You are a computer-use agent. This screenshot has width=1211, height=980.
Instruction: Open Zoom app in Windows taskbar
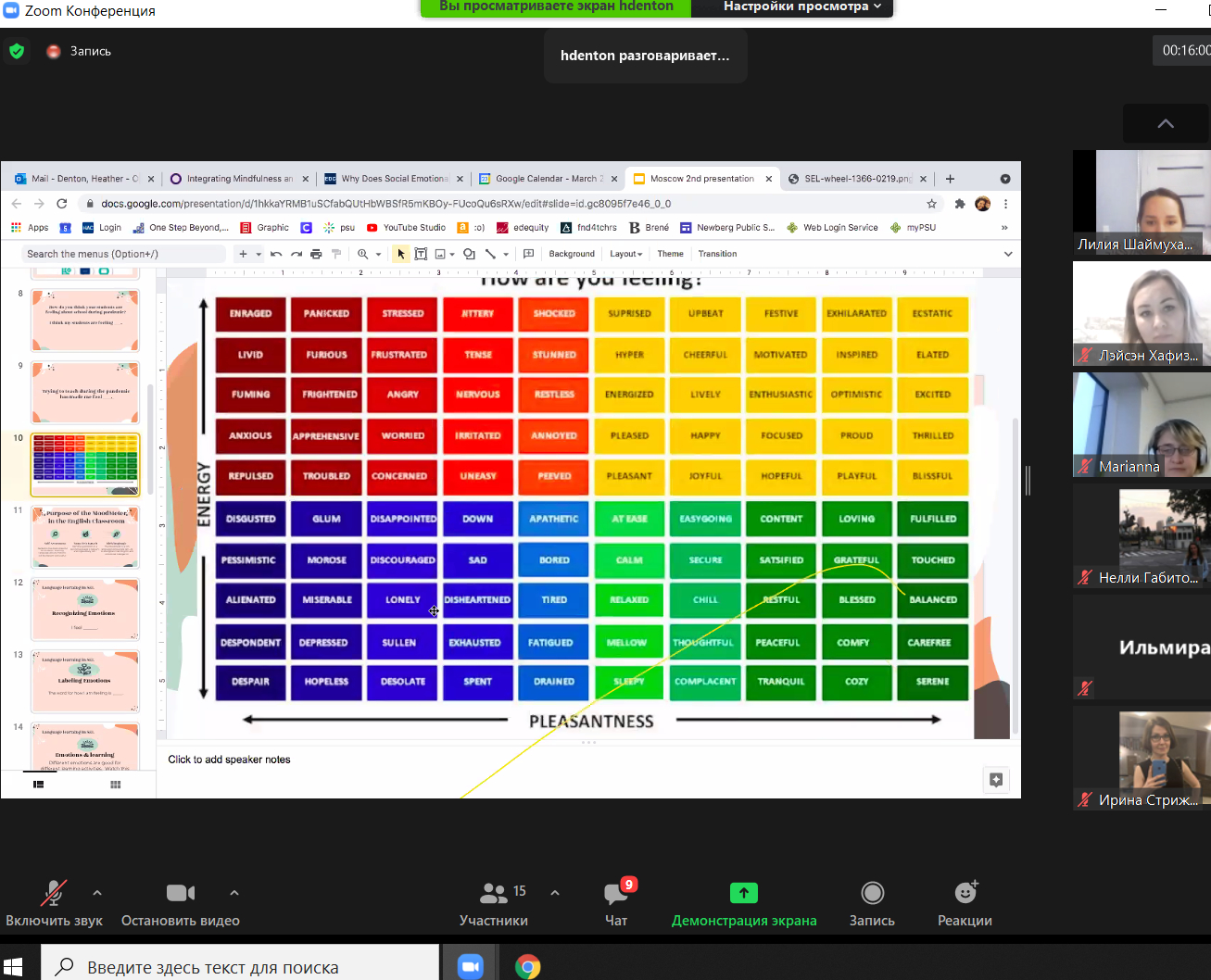[x=471, y=966]
